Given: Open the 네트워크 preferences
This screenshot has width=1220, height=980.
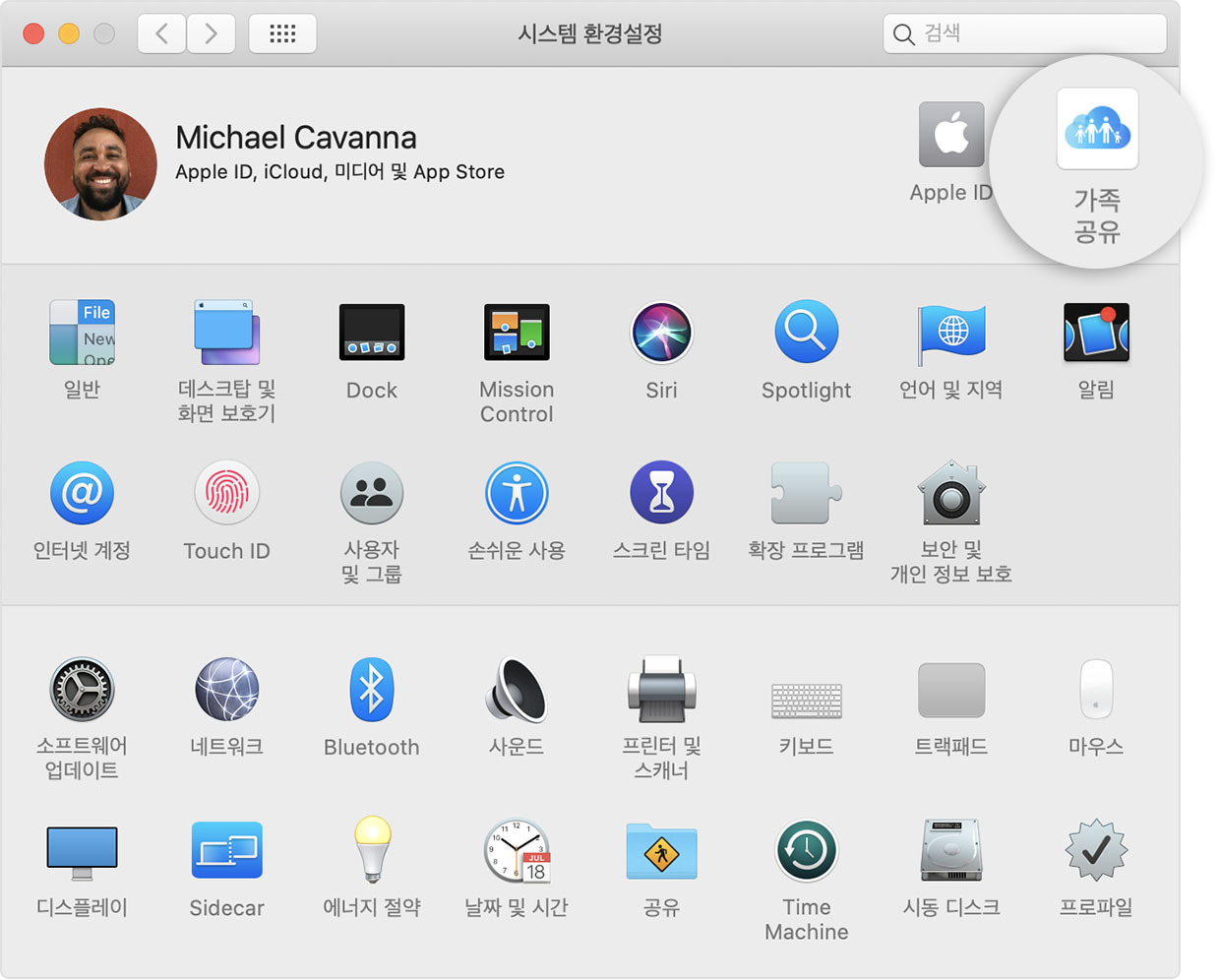Looking at the screenshot, I should 226,690.
